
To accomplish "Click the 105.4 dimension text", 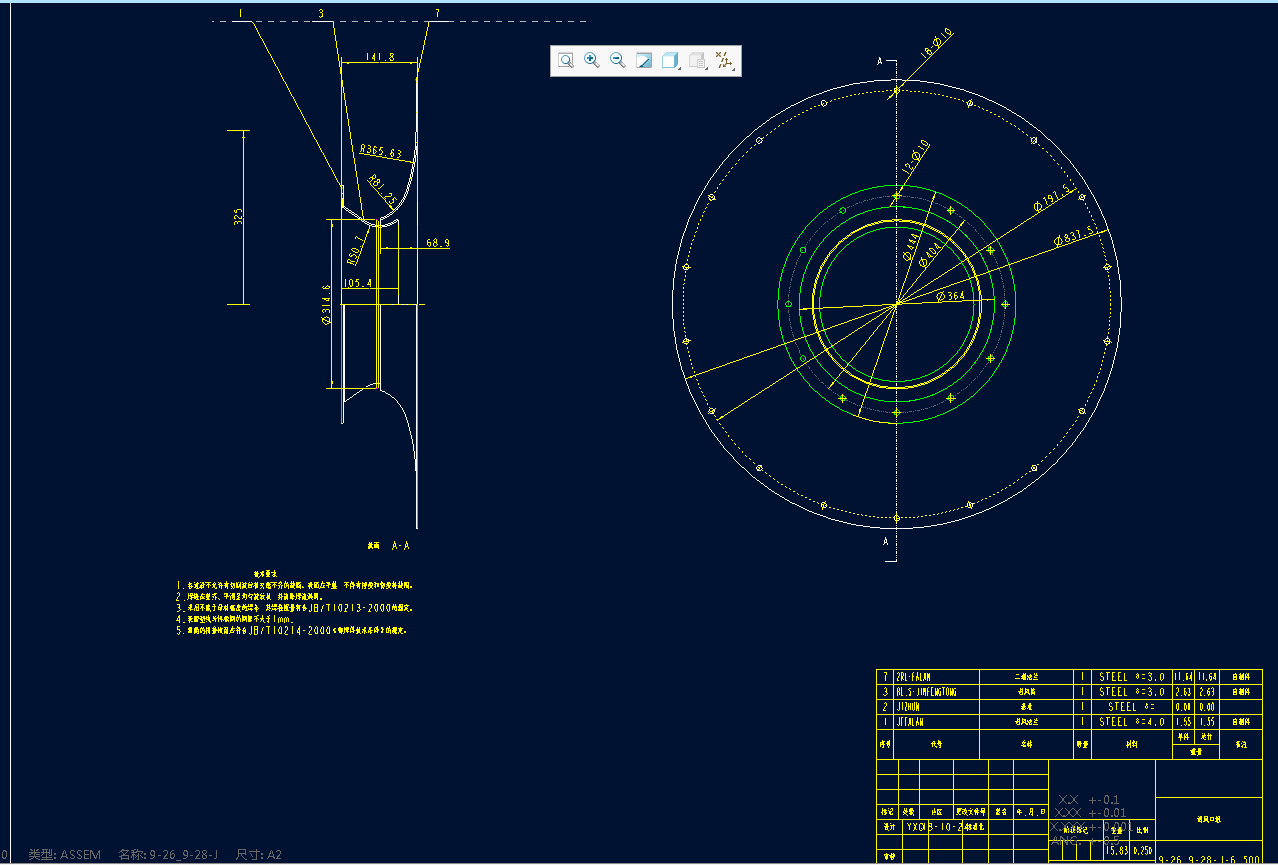I will (357, 283).
